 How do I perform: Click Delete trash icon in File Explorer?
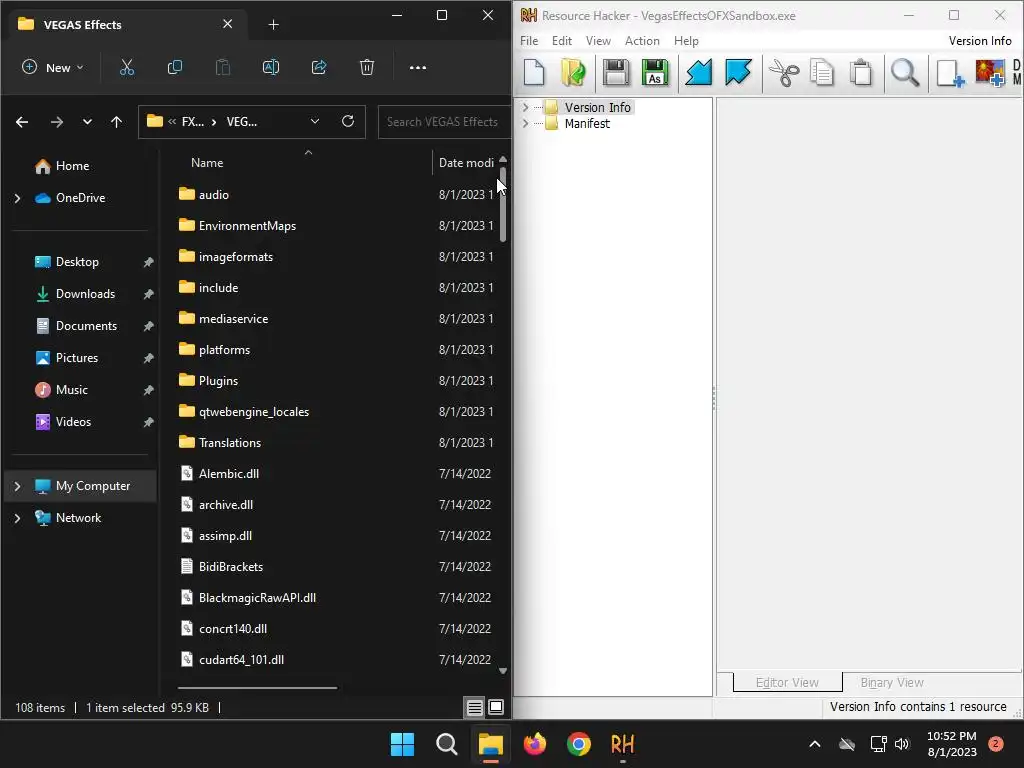pos(367,67)
